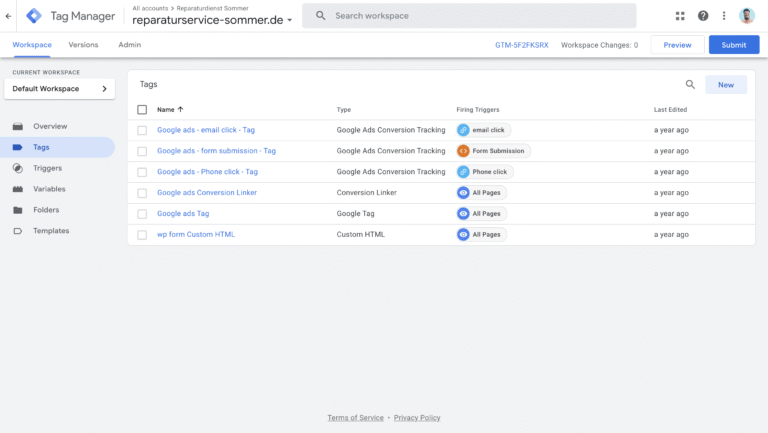Switch to the Versions tab
The image size is (768, 433).
coord(83,45)
